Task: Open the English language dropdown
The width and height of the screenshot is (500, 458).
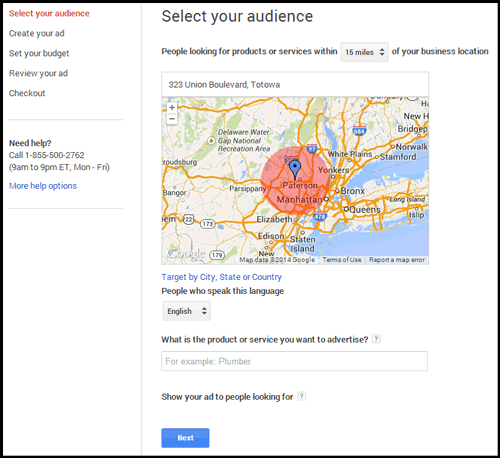Action: pos(187,311)
